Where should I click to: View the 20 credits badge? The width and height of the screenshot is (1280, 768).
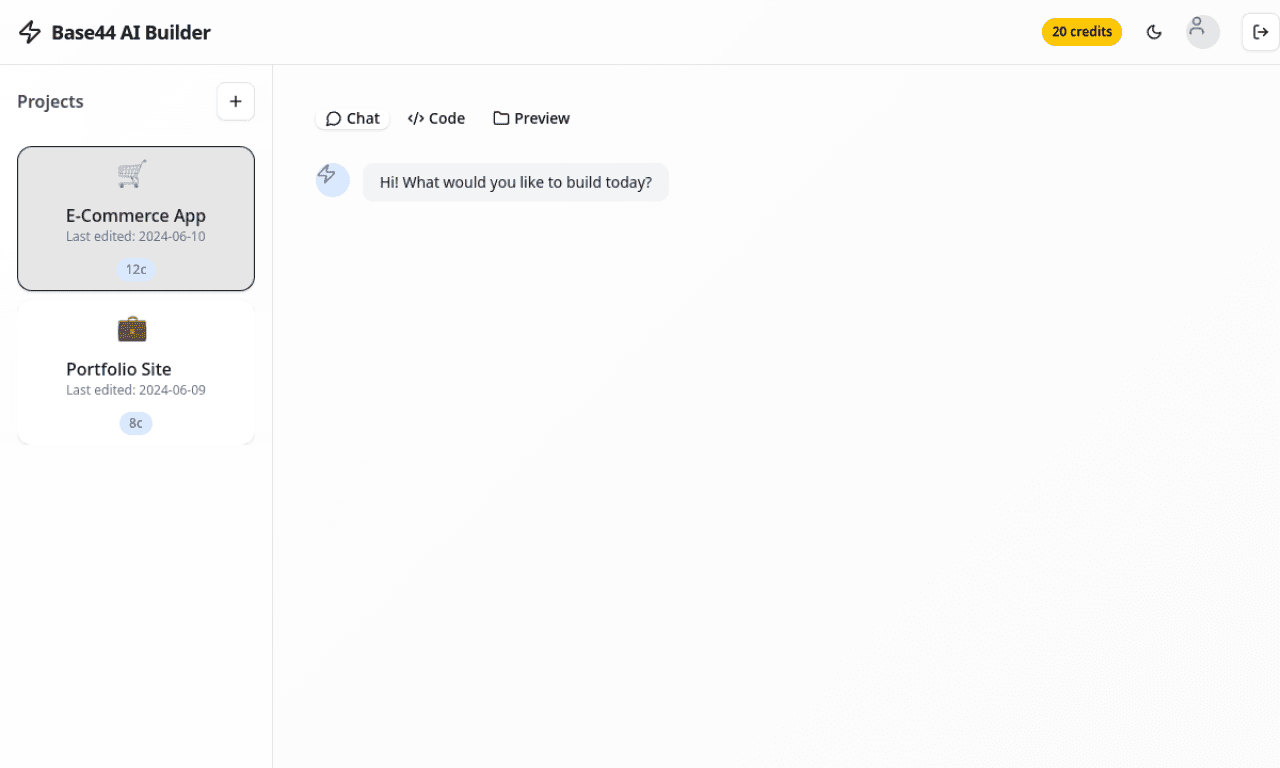pos(1081,32)
